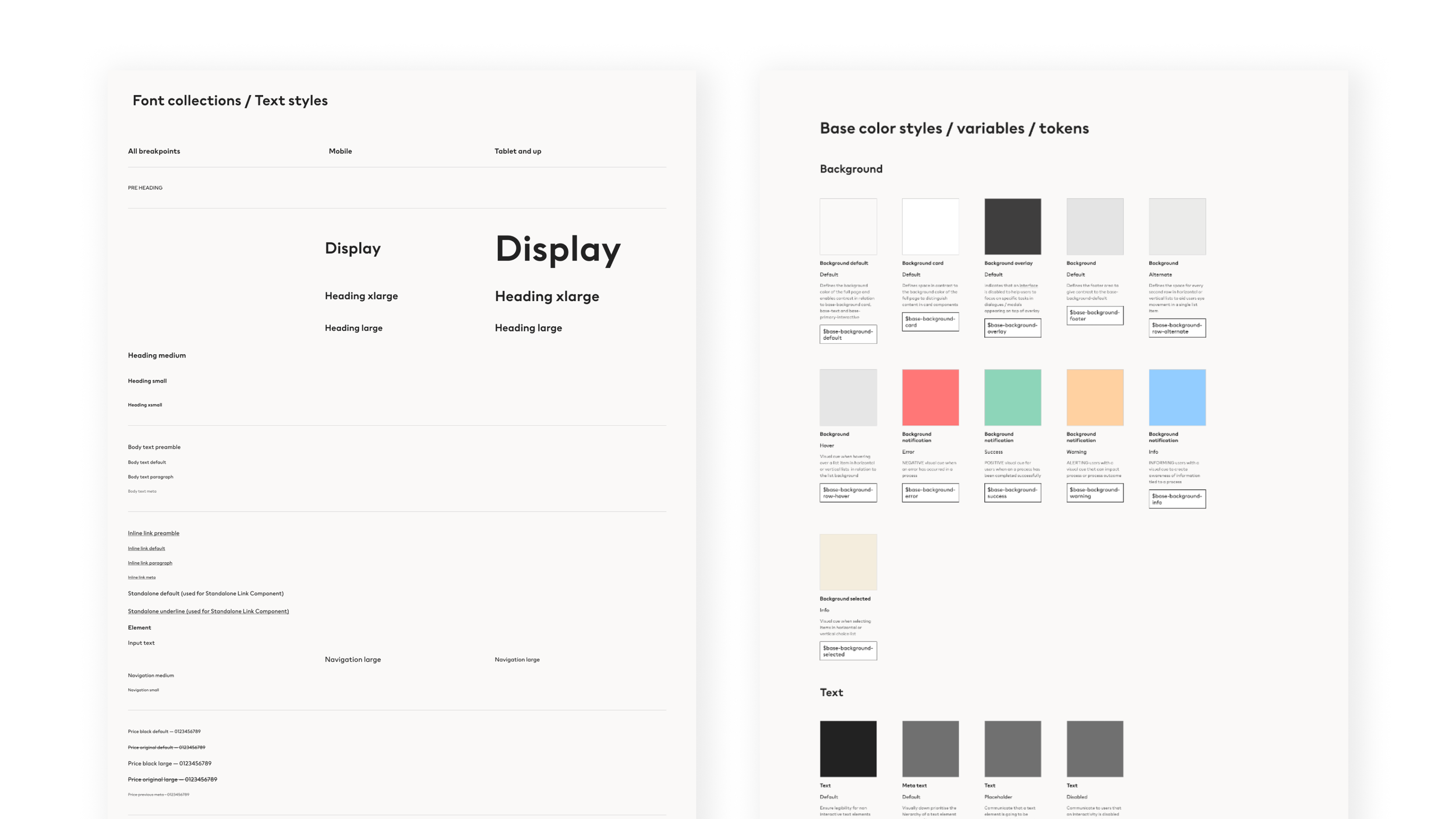Select the green success background swatch
1456x819 pixels.
pos(1012,397)
